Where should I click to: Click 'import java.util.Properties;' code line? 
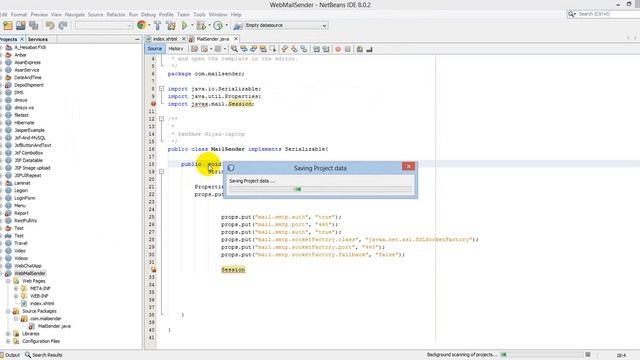(214, 96)
